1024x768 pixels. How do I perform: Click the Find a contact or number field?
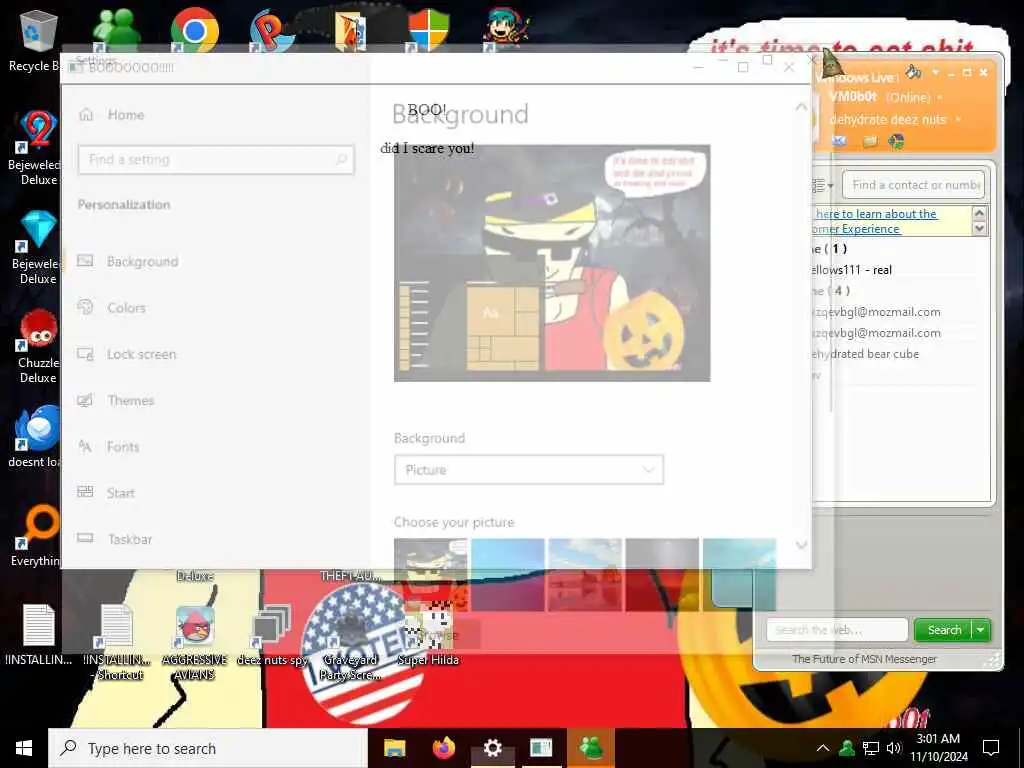pyautogui.click(x=914, y=185)
